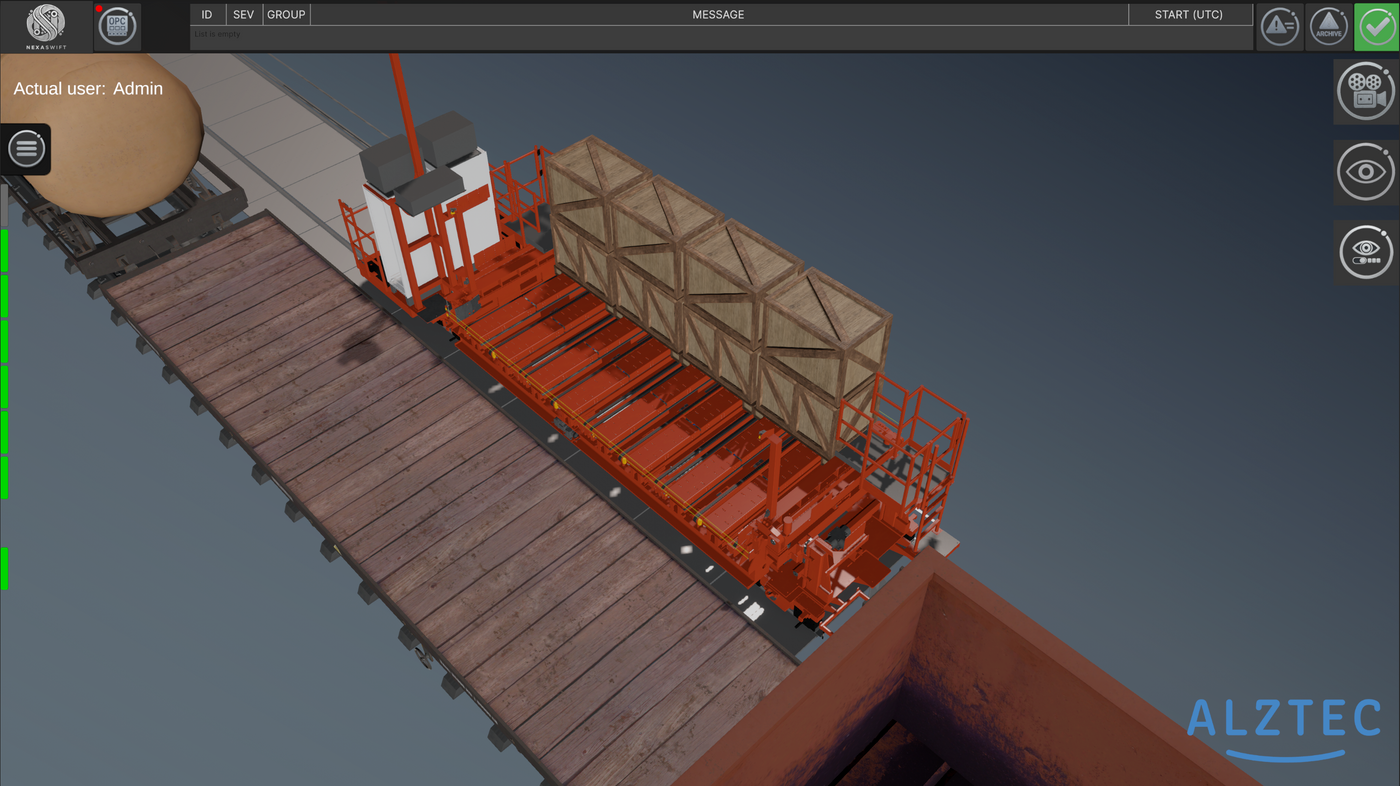The width and height of the screenshot is (1400, 786).
Task: Open the eye with slider visibility settings
Action: (1366, 253)
